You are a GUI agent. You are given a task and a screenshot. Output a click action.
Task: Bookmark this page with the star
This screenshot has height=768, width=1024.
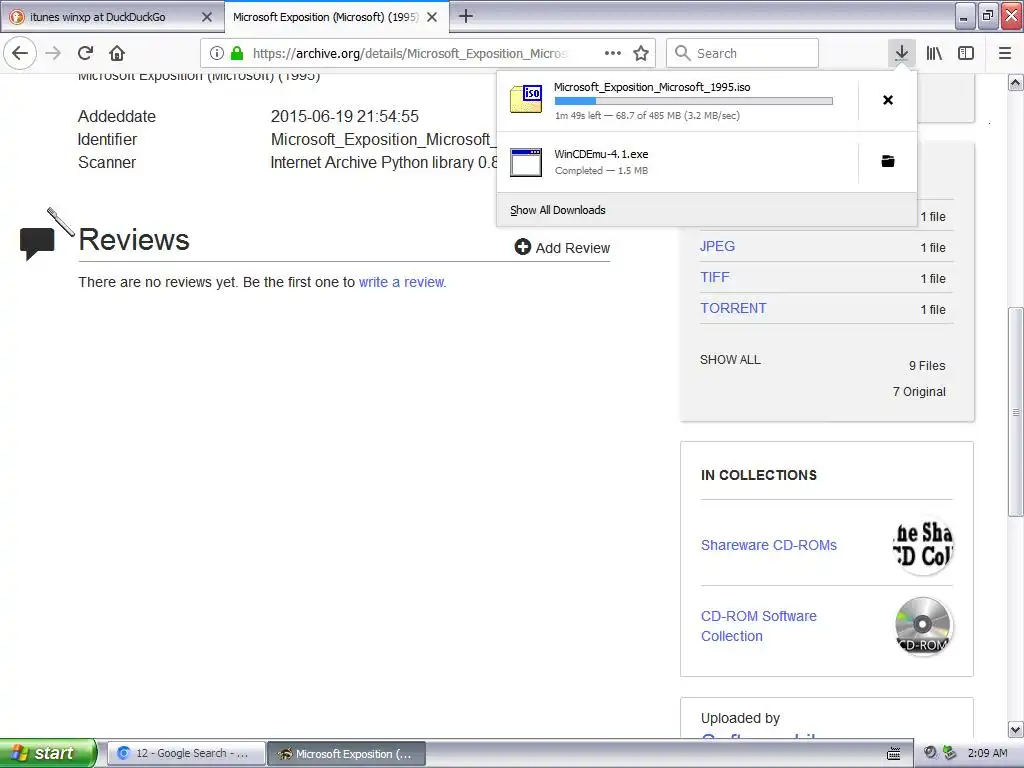coord(641,53)
